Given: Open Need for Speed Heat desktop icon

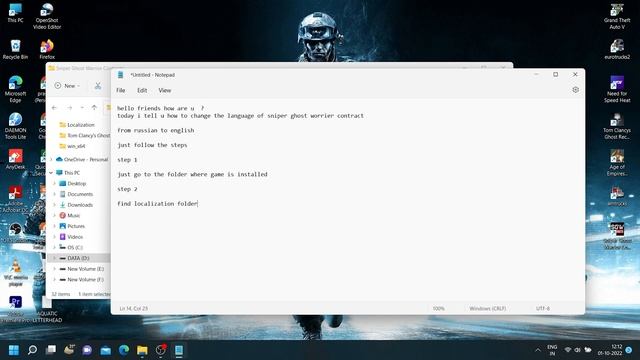Looking at the screenshot, I should point(617,89).
